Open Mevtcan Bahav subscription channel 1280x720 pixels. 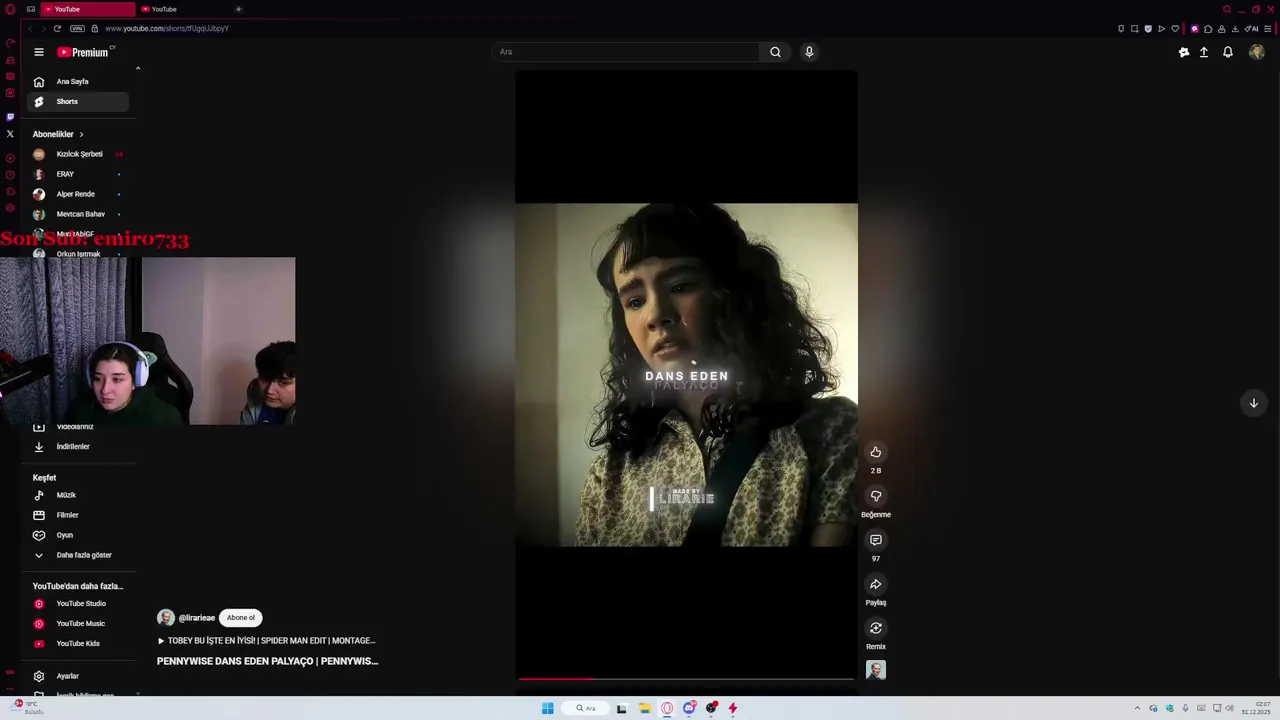[76, 214]
